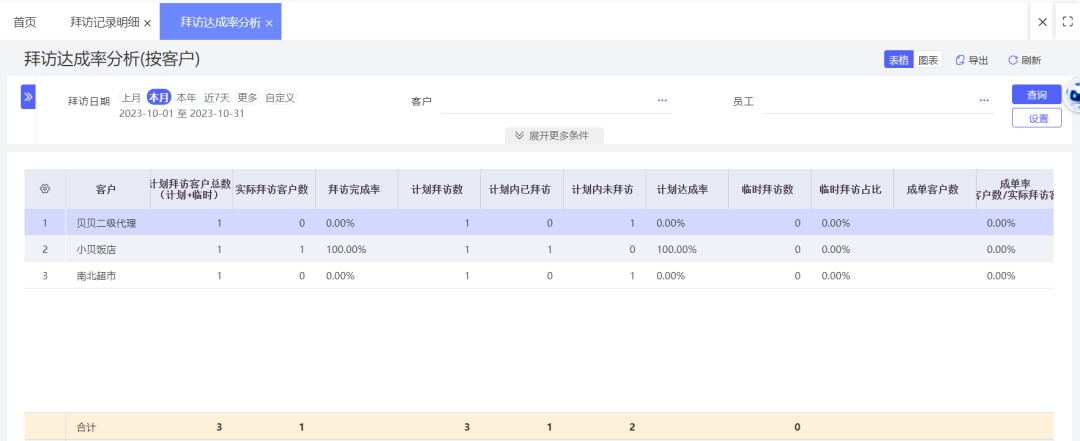Screen dimensions: 1080x441
Task: Select the 小贝饭店 table row
Action: pos(539,249)
